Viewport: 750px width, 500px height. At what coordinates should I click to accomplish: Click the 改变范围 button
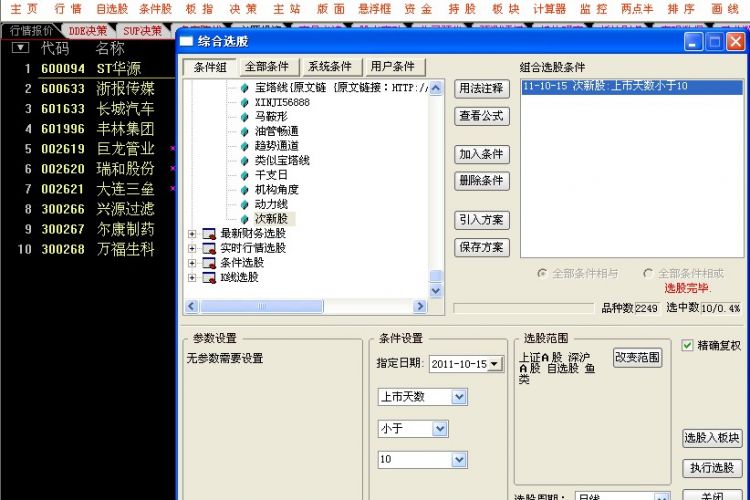coord(638,357)
